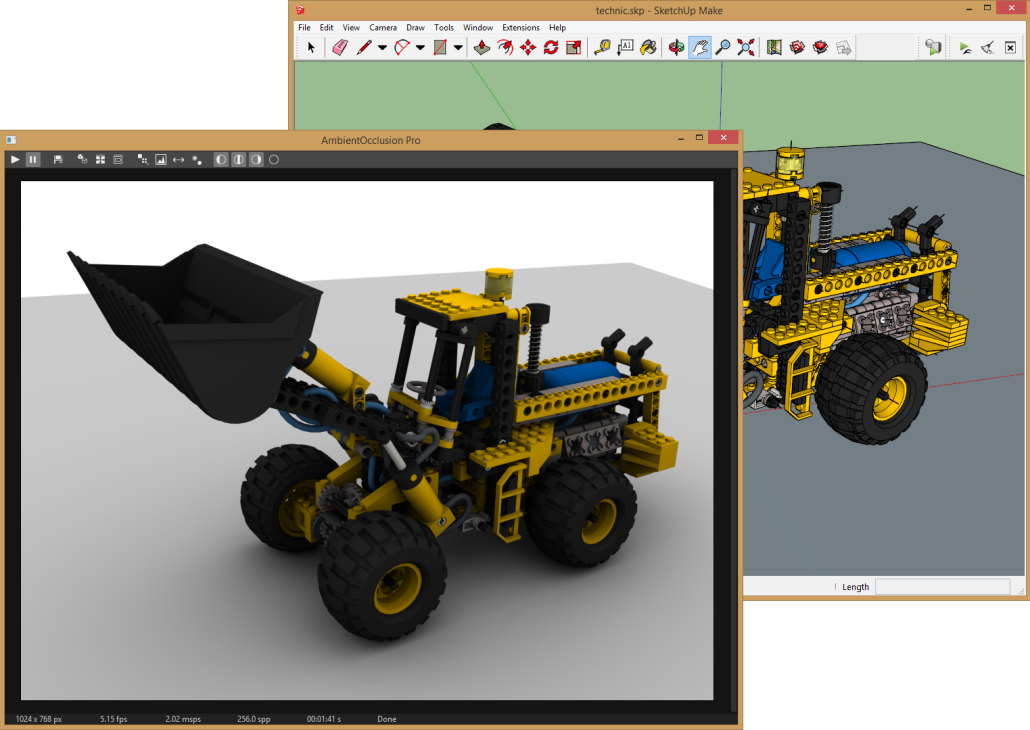
Task: Select the Tape Measure tool
Action: pyautogui.click(x=602, y=47)
